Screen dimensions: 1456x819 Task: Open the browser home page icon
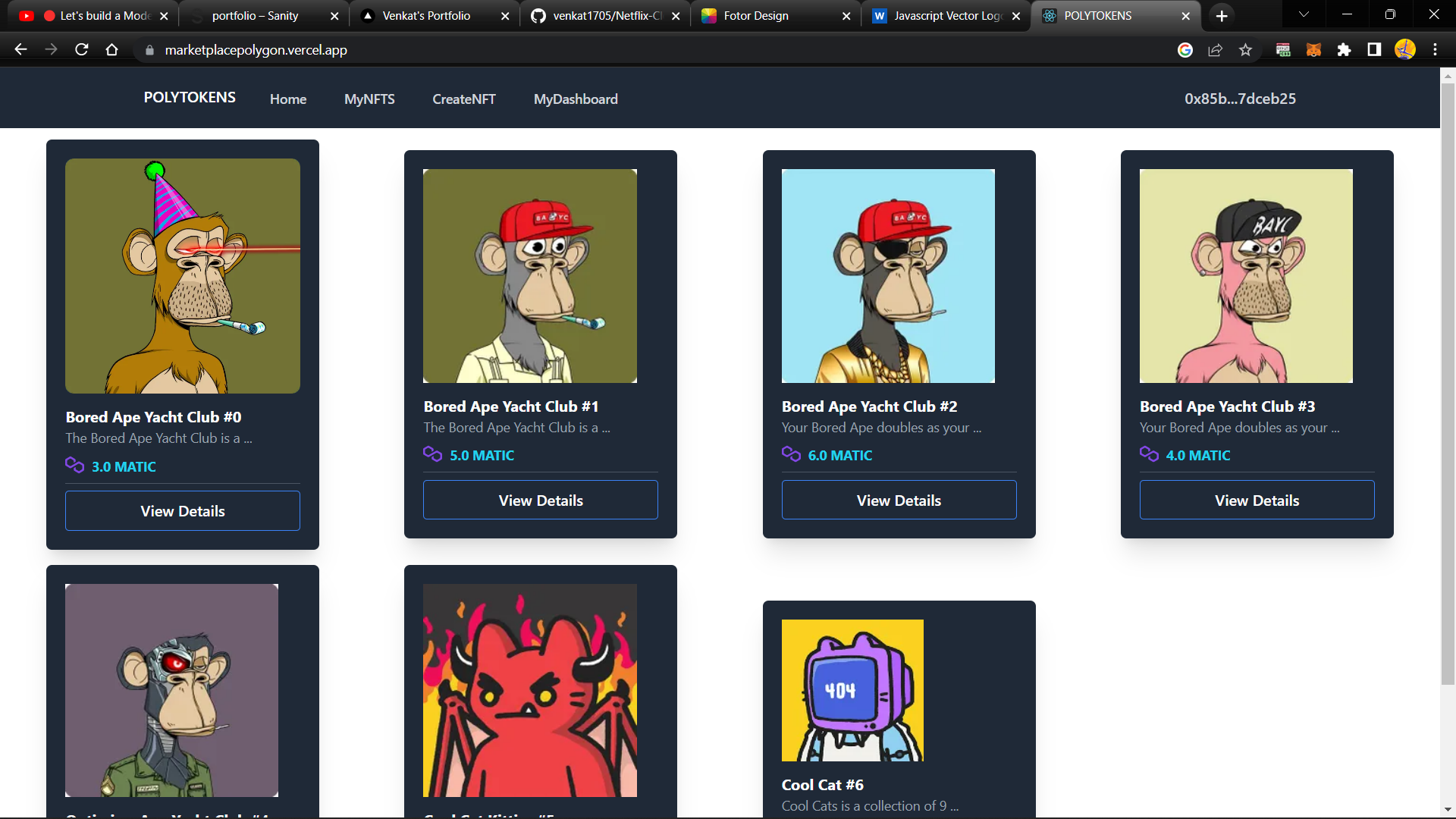point(112,50)
